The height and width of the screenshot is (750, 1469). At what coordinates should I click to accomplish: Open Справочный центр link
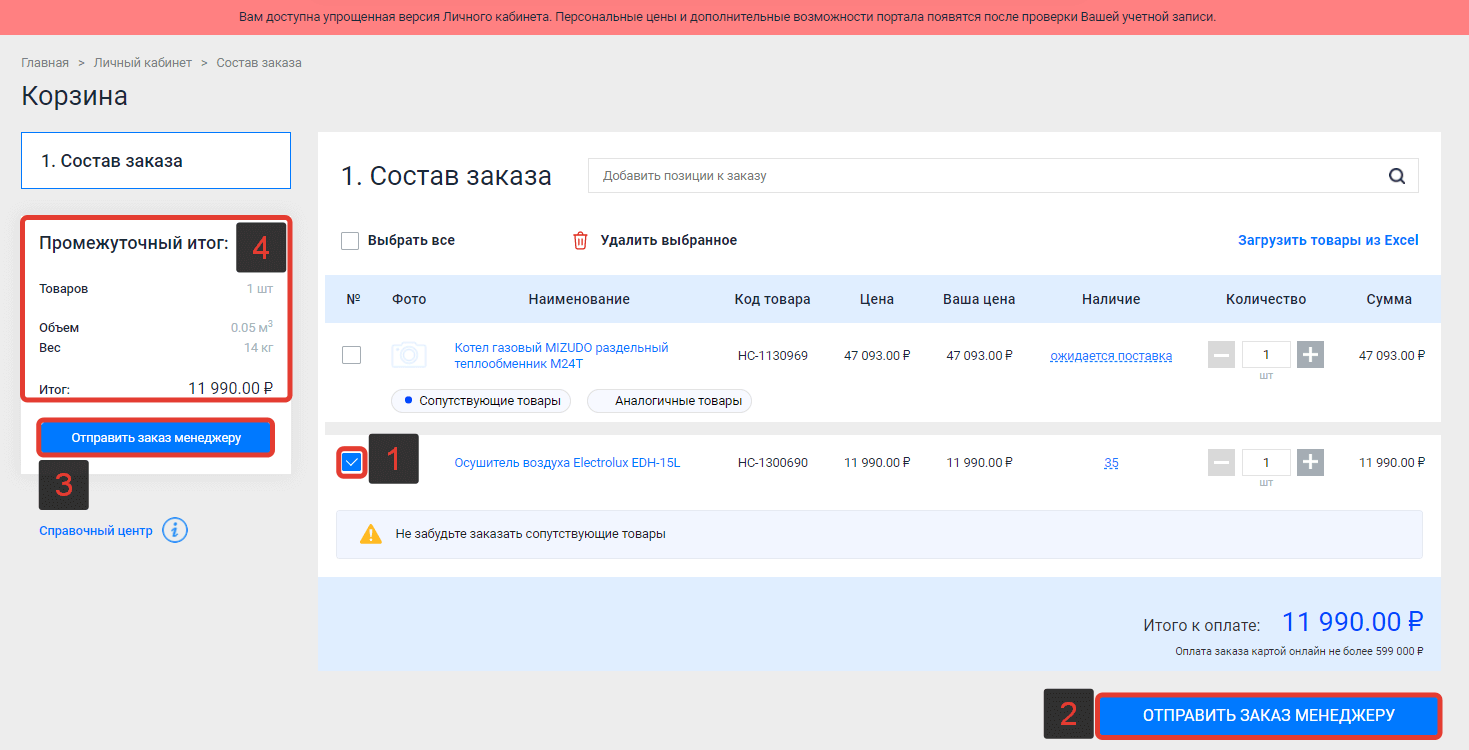(96, 531)
